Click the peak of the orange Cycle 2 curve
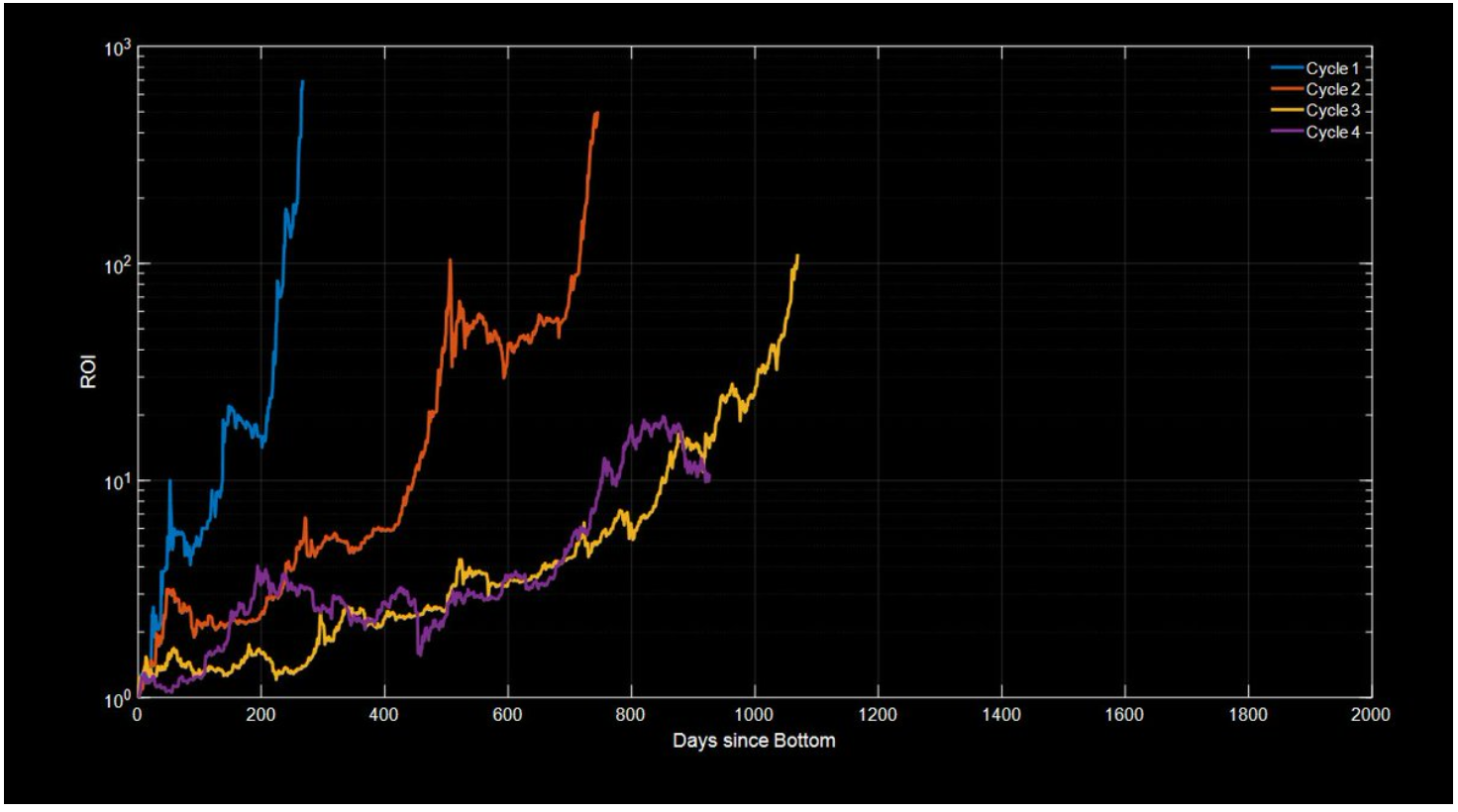 pyautogui.click(x=596, y=113)
